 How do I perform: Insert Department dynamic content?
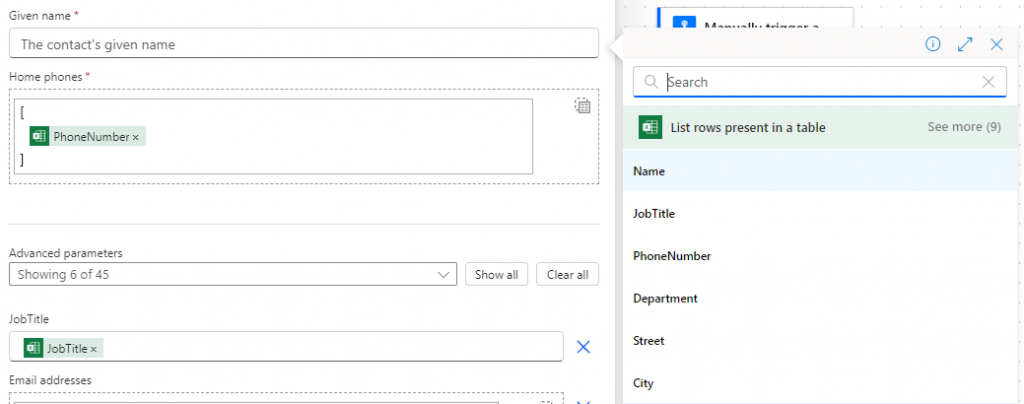pyautogui.click(x=665, y=298)
